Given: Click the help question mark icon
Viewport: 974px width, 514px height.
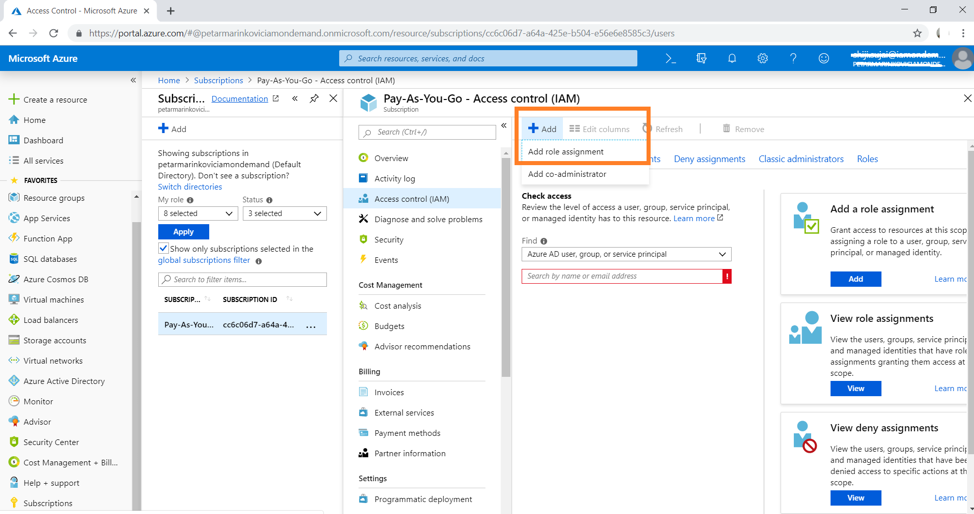Looking at the screenshot, I should click(793, 59).
